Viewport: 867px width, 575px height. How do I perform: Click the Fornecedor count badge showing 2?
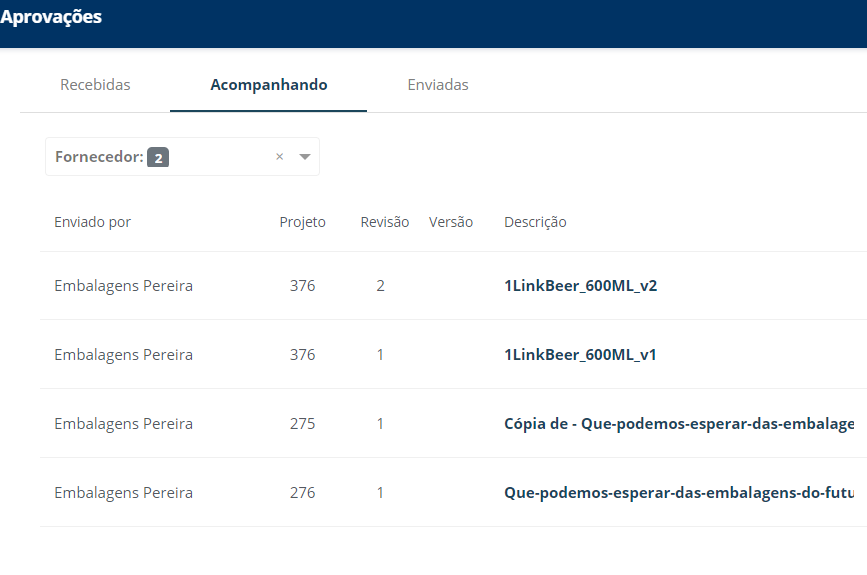(158, 158)
